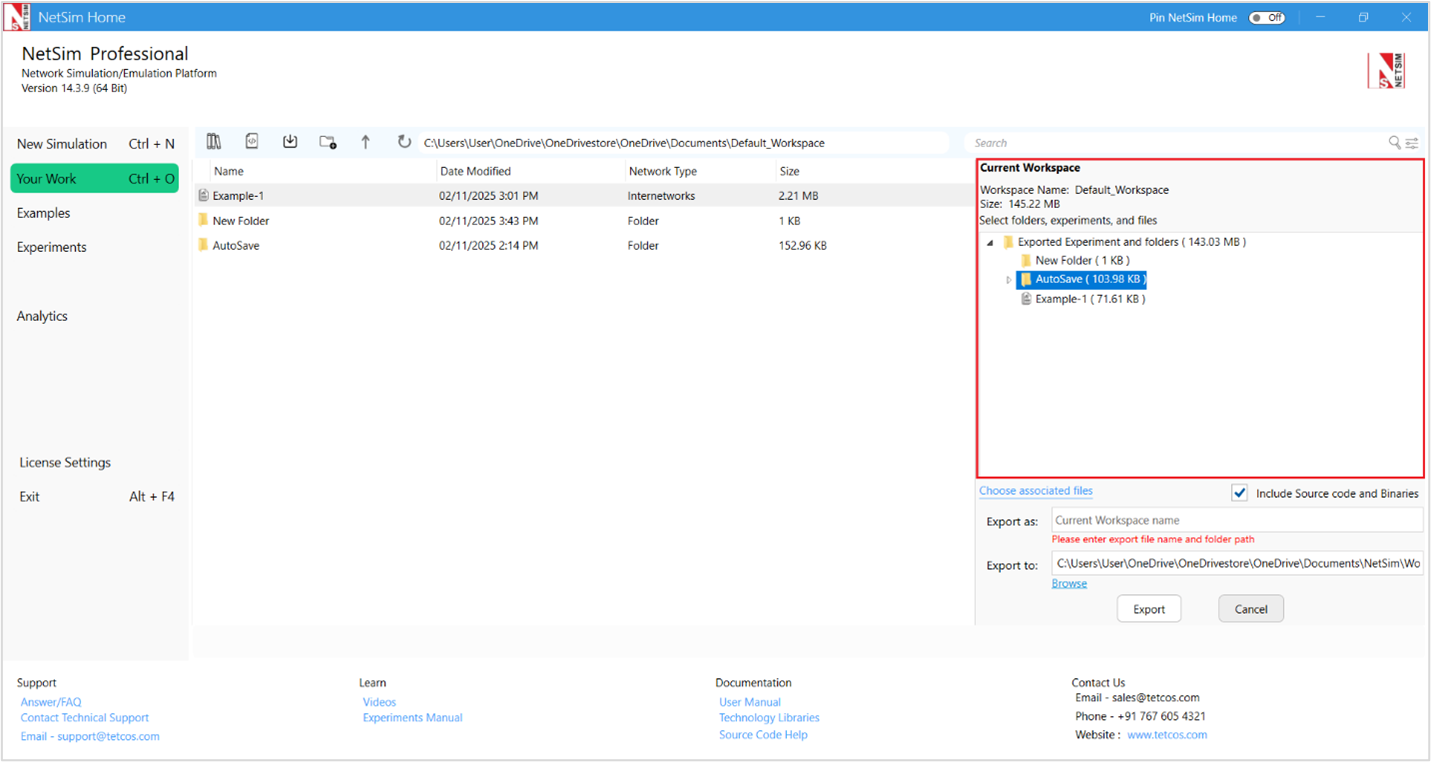Sort by Date Modified column header
This screenshot has height=762, width=1431.
tap(475, 171)
